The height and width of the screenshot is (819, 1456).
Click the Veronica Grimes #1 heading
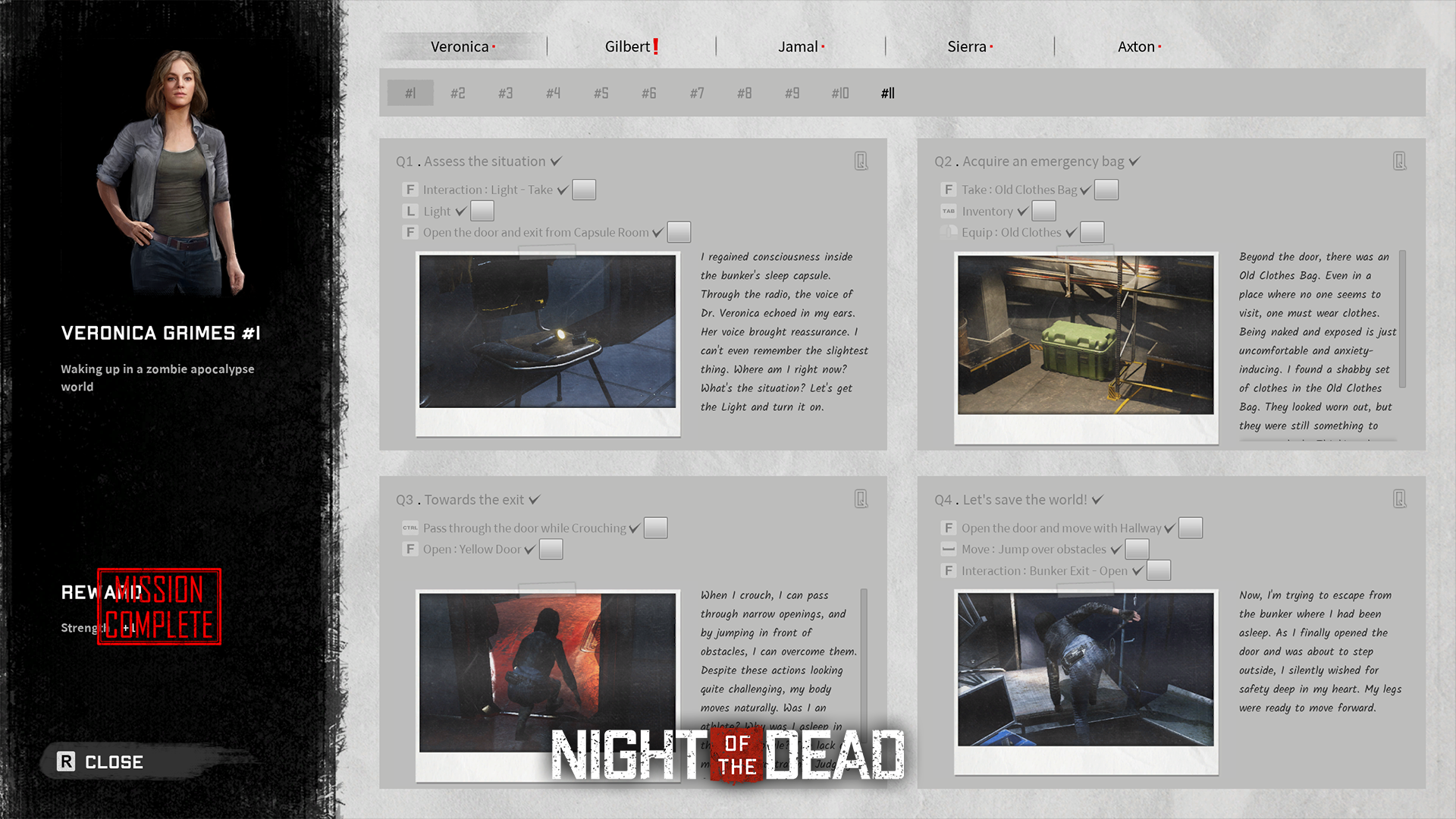click(x=161, y=333)
